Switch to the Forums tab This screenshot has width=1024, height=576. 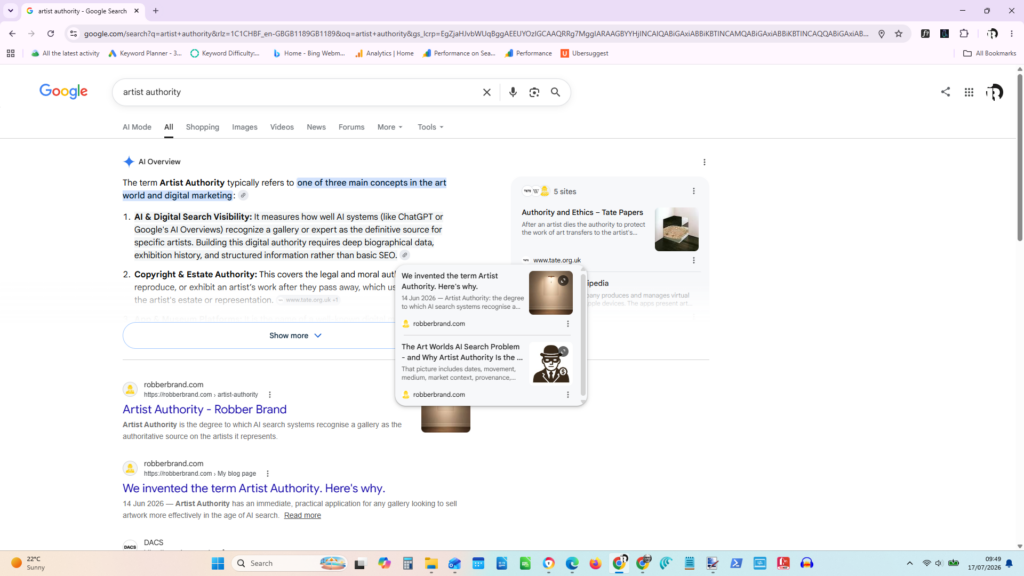tap(351, 127)
